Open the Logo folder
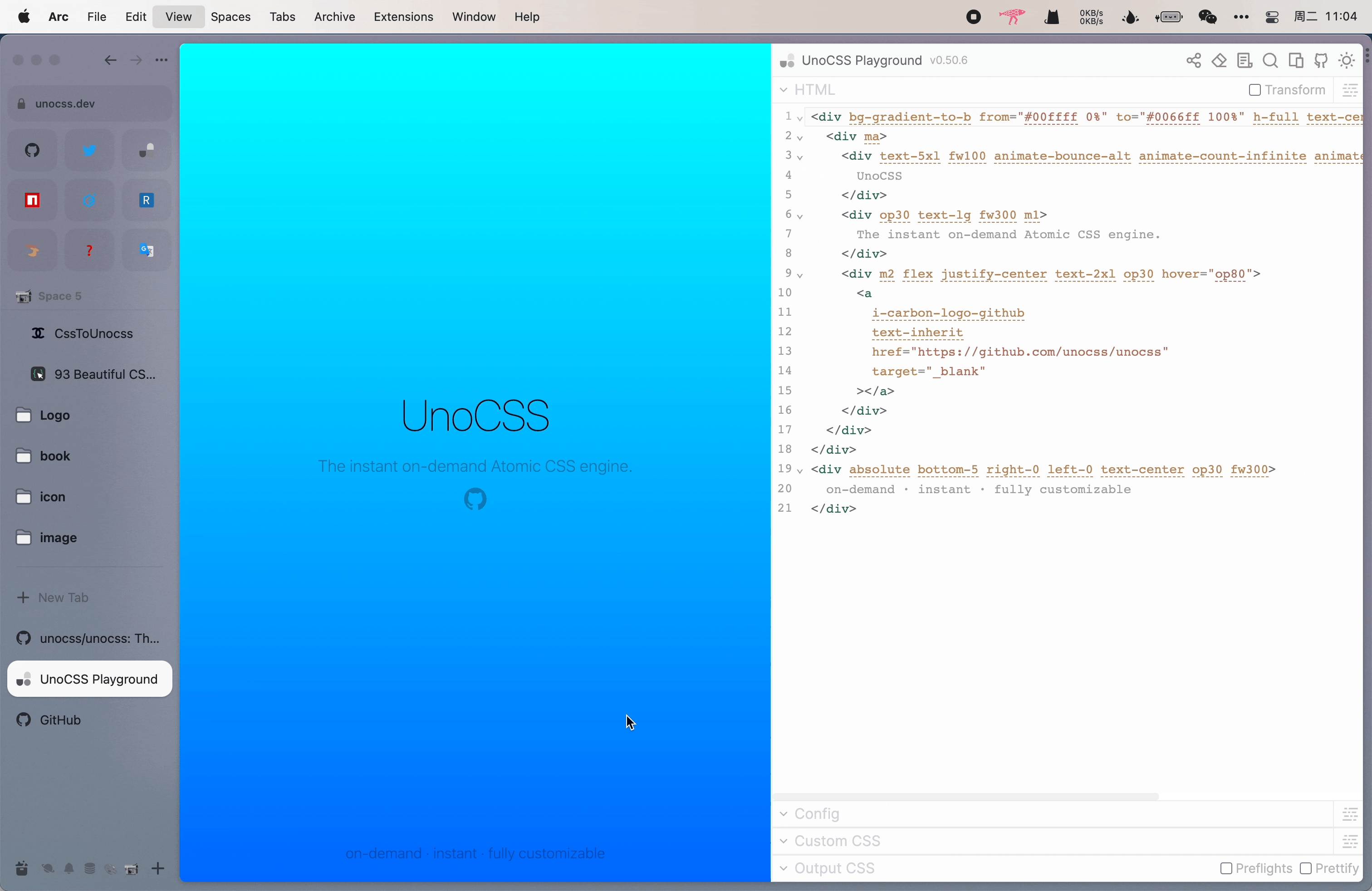1372x891 pixels. [90, 416]
